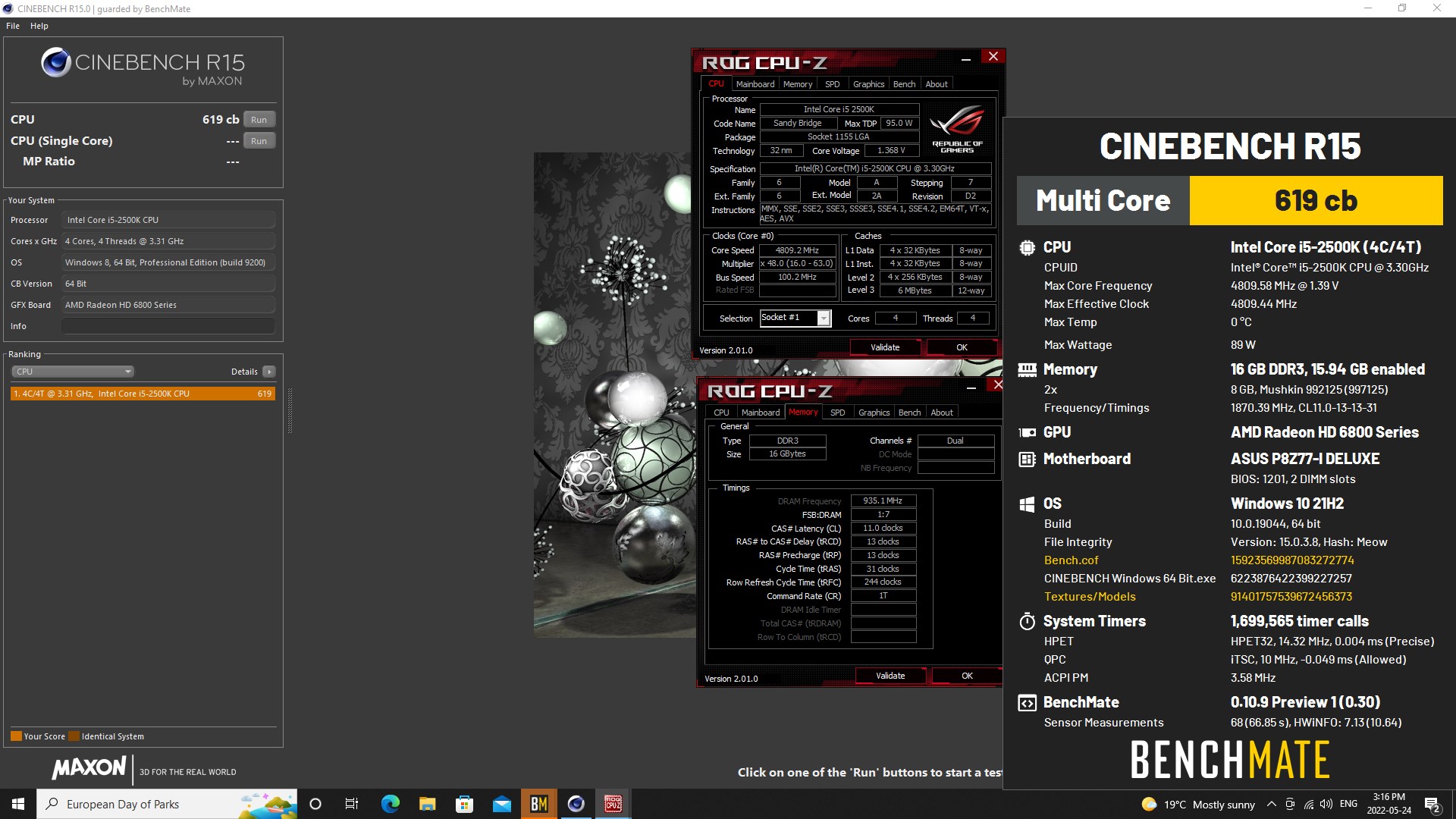Screen dimensions: 1456x819
Task: Show hidden system tray icons
Action: coord(1271,805)
